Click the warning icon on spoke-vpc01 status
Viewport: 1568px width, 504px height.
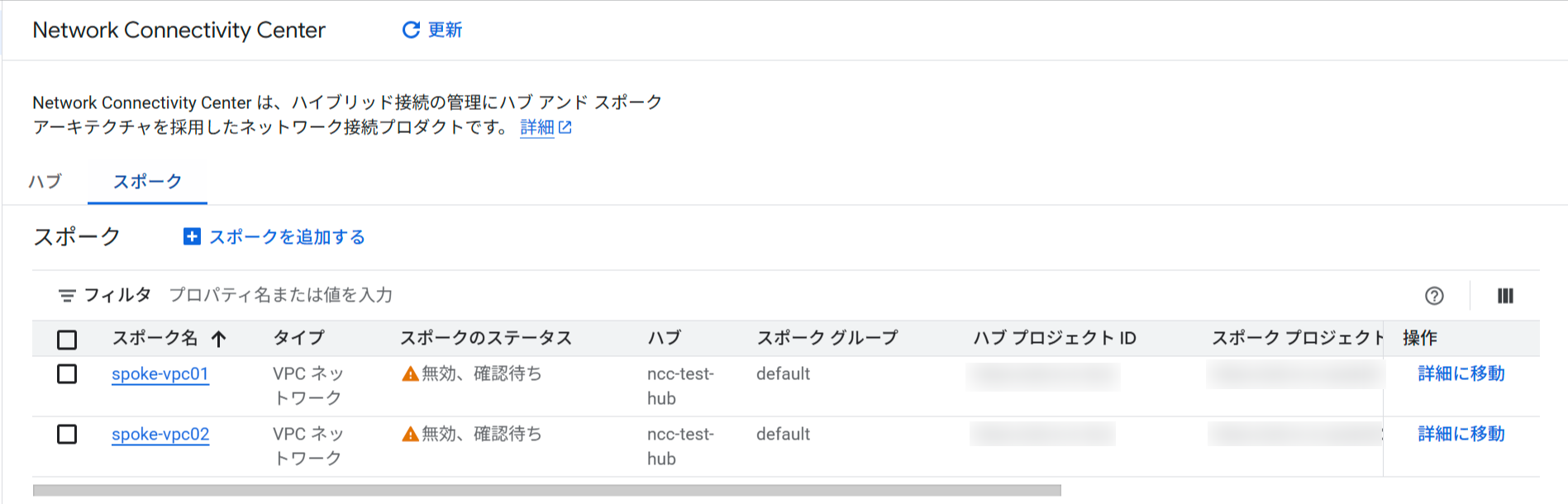tap(411, 373)
